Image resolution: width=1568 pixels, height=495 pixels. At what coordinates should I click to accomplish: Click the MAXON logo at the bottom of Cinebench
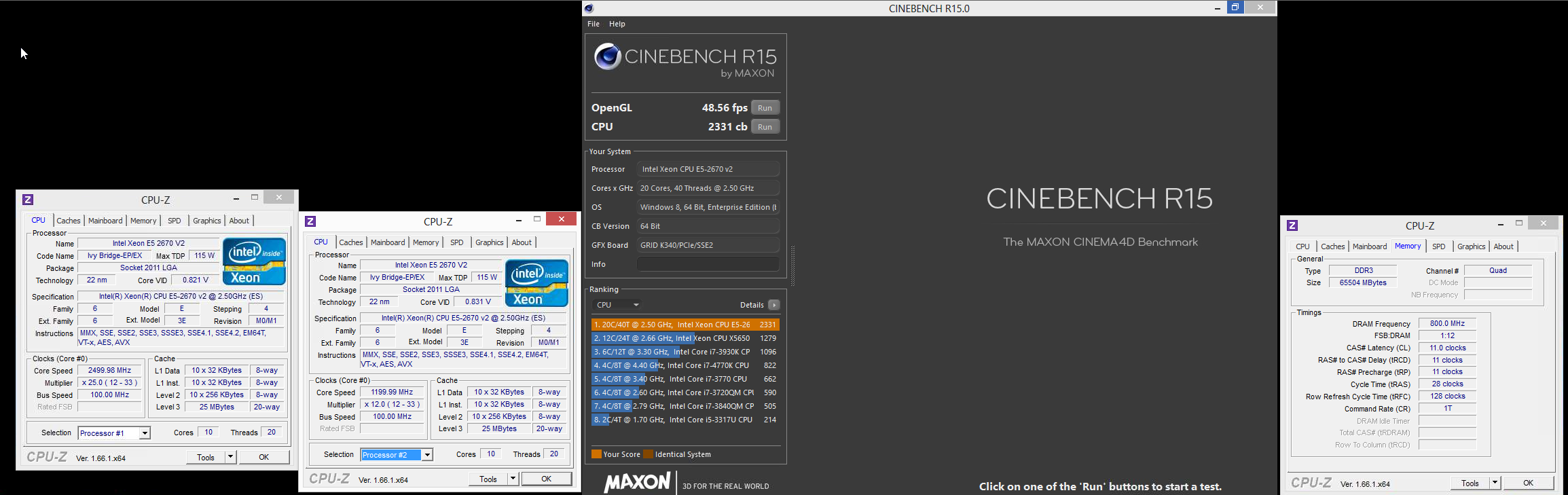point(637,482)
